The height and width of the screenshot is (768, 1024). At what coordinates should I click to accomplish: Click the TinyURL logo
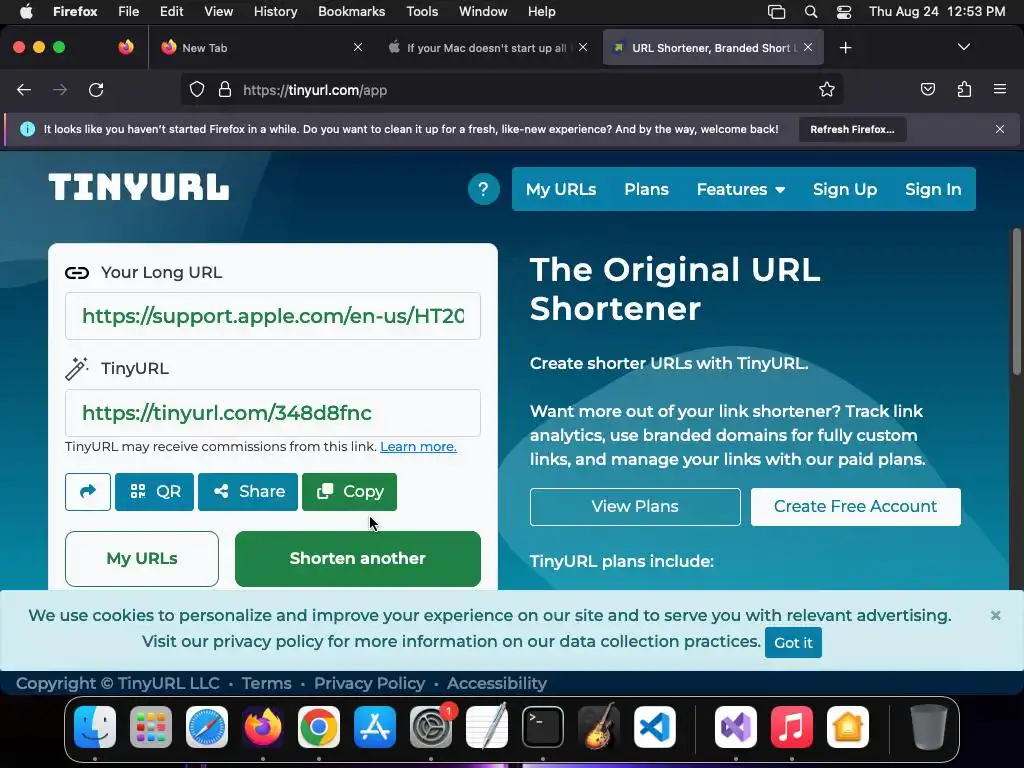(x=139, y=187)
